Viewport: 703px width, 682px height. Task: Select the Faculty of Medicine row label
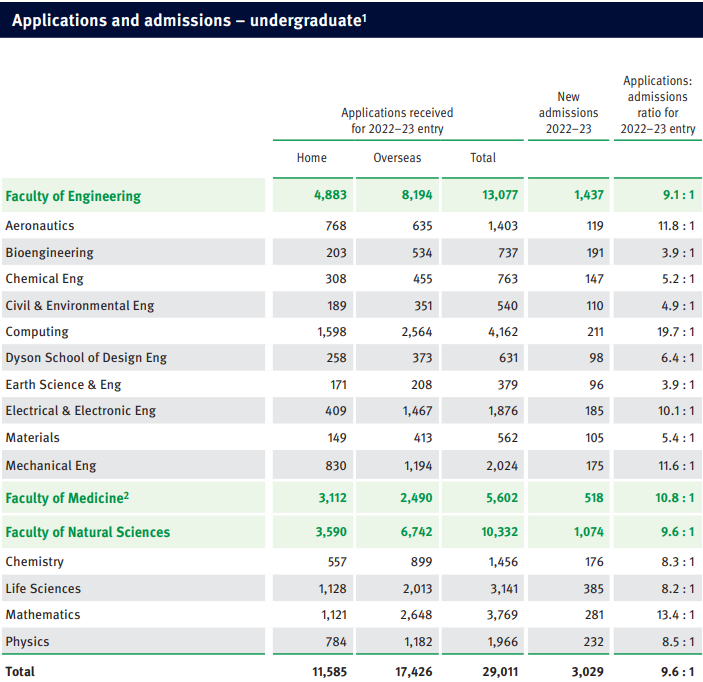point(67,498)
